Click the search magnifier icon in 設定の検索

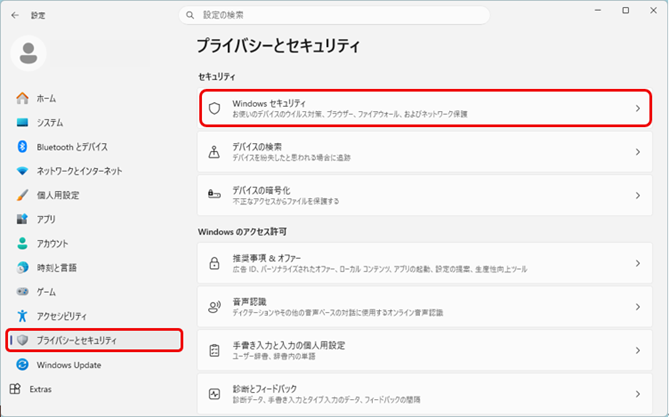190,15
